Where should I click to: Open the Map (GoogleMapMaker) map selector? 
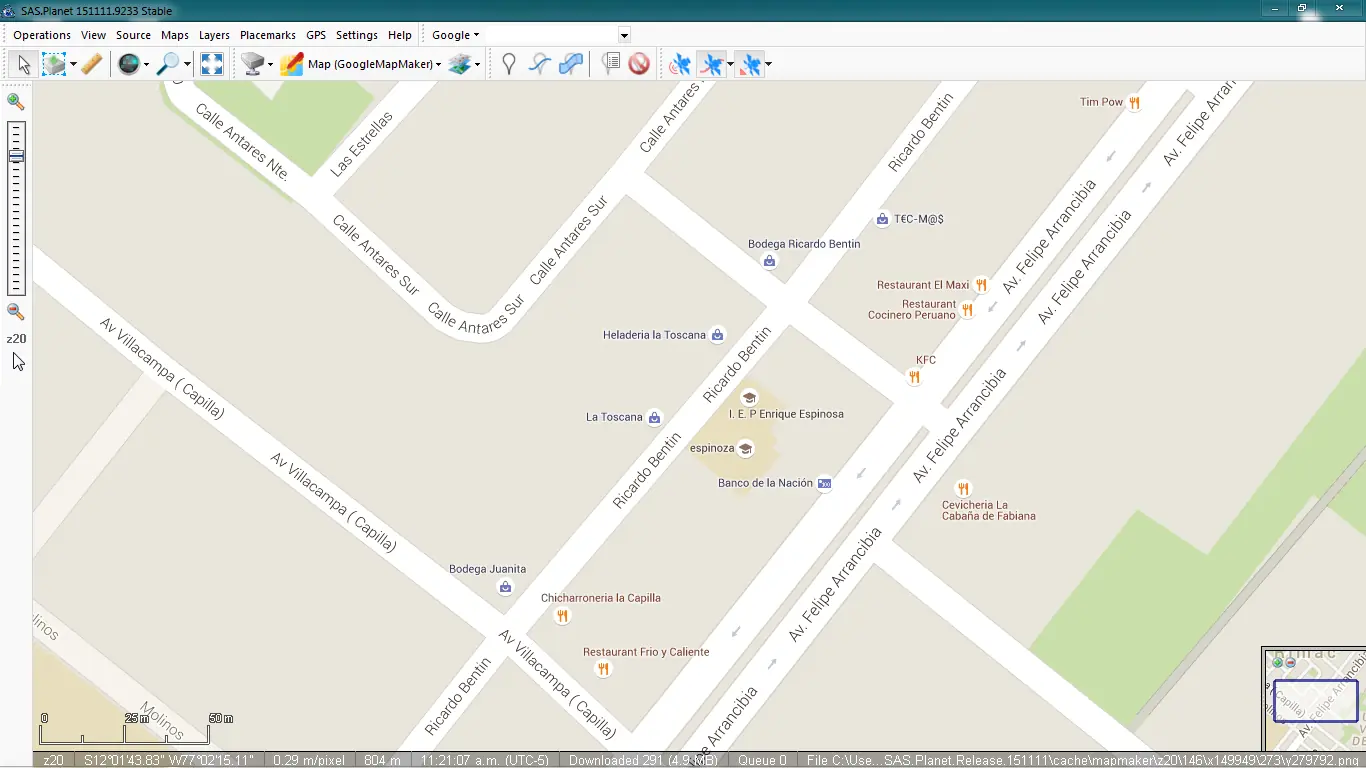[360, 64]
